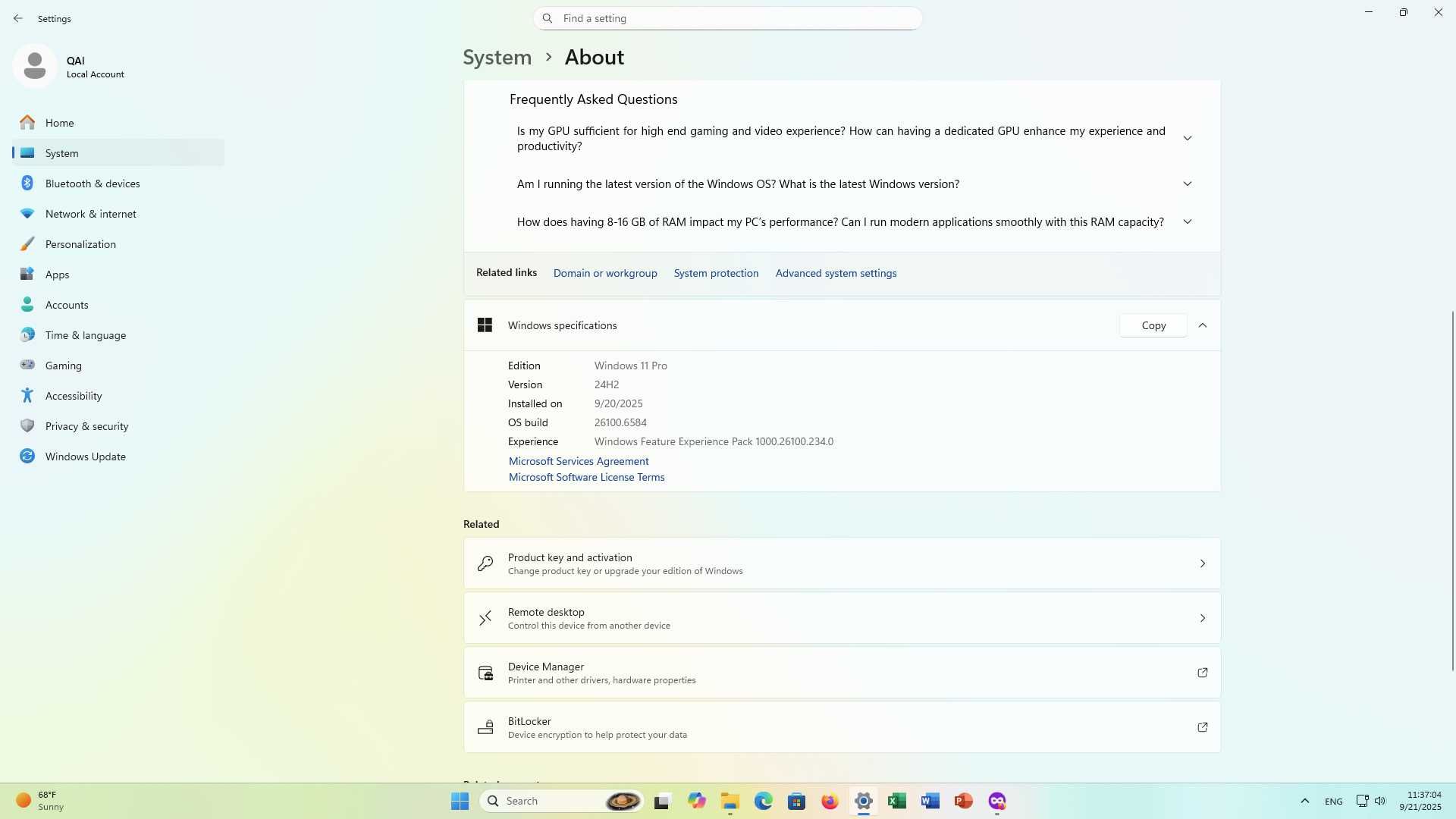Click the Device Manager icon
This screenshot has height=819, width=1456.
click(485, 673)
